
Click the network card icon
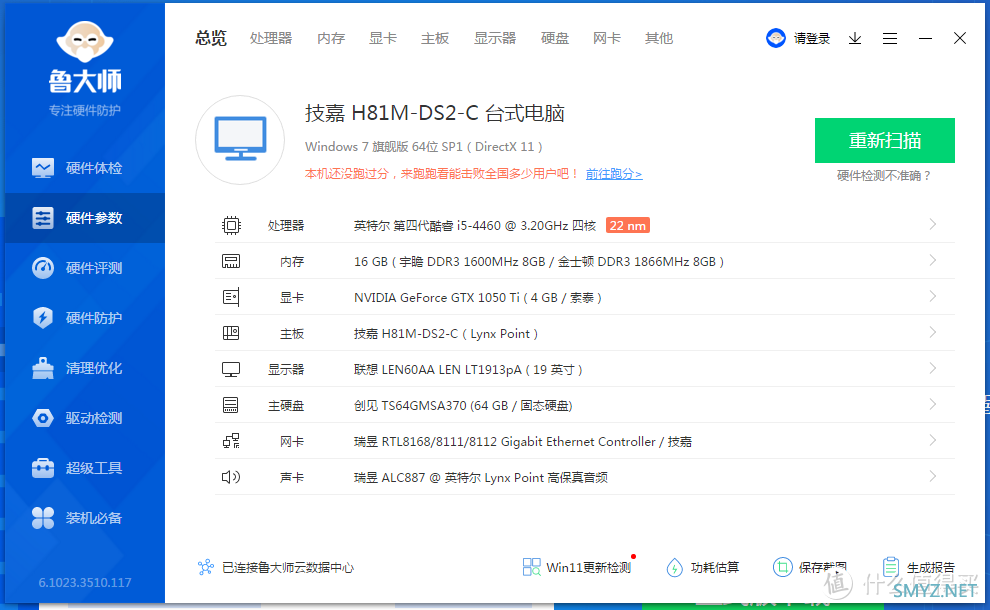231,441
